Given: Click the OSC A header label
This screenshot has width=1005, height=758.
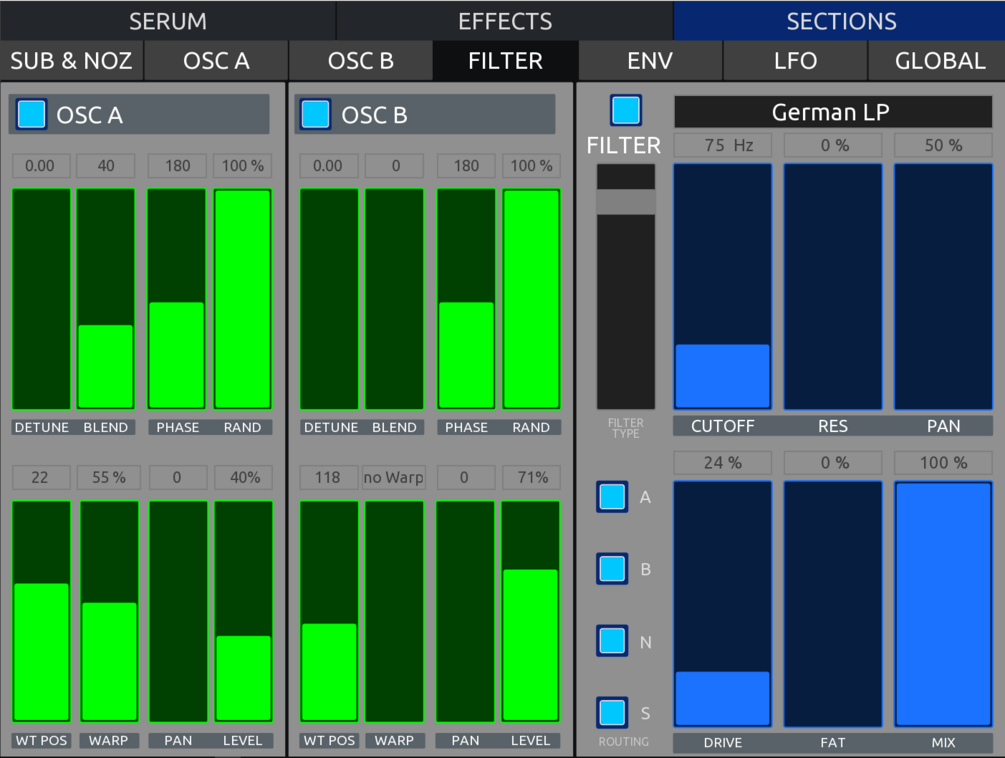Looking at the screenshot, I should 89,115.
